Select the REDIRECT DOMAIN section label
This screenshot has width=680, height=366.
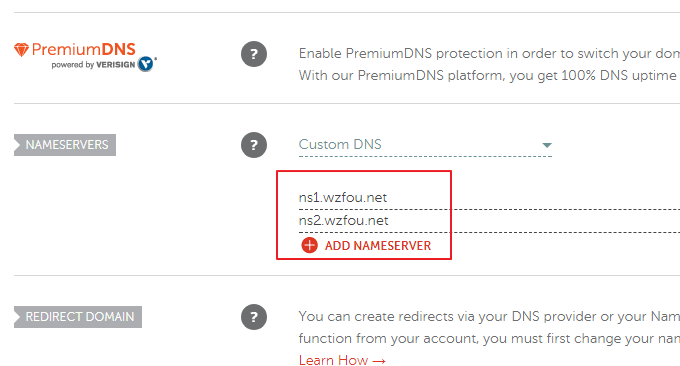pos(78,317)
